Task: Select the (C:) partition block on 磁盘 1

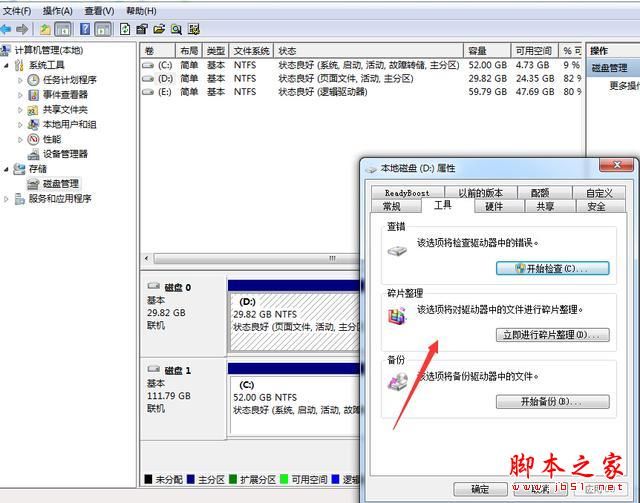Action: (295, 404)
